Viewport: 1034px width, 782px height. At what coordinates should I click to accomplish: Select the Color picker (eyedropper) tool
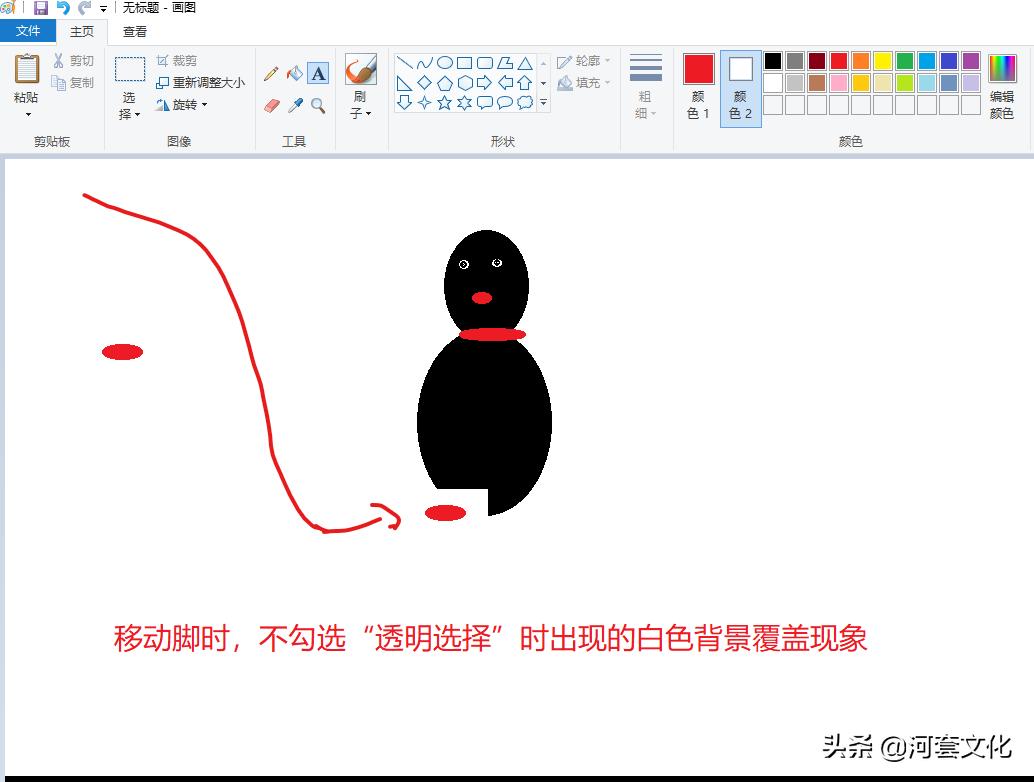(296, 105)
